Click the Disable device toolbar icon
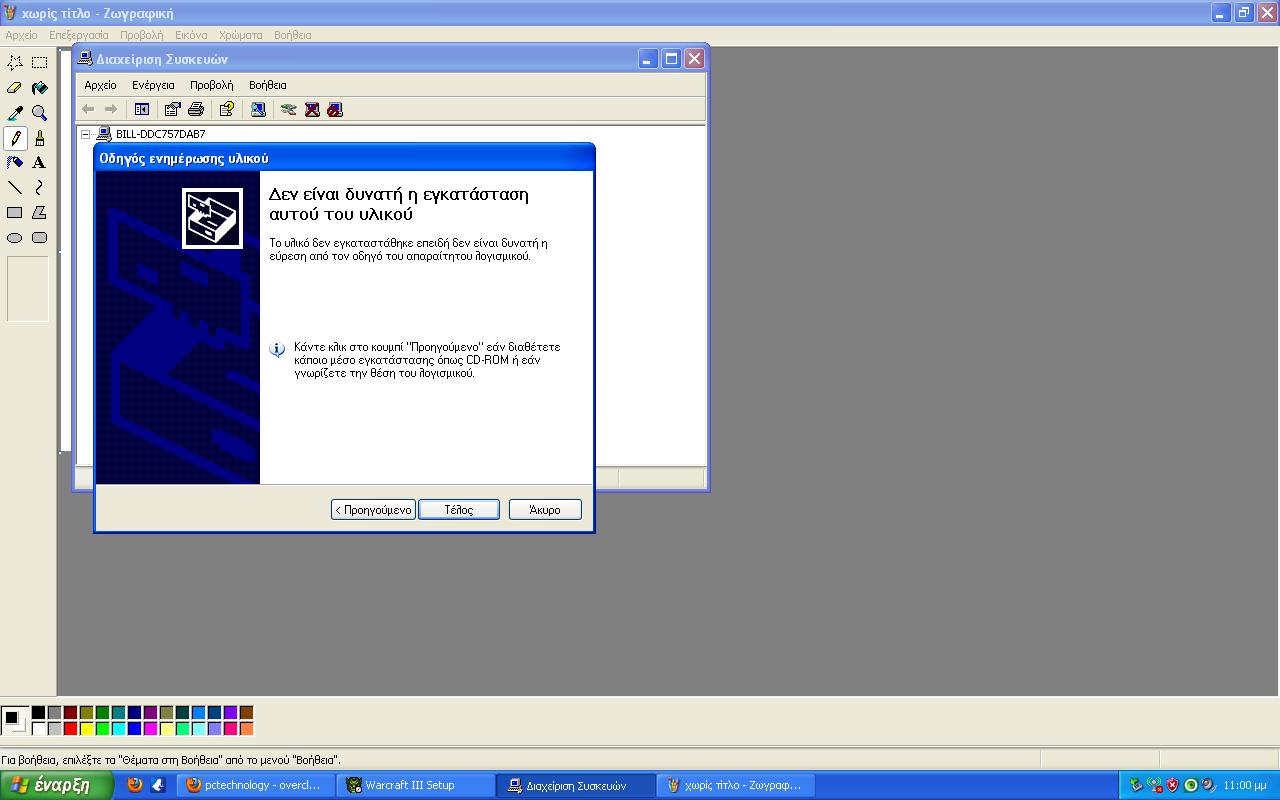The image size is (1280, 800). click(335, 109)
